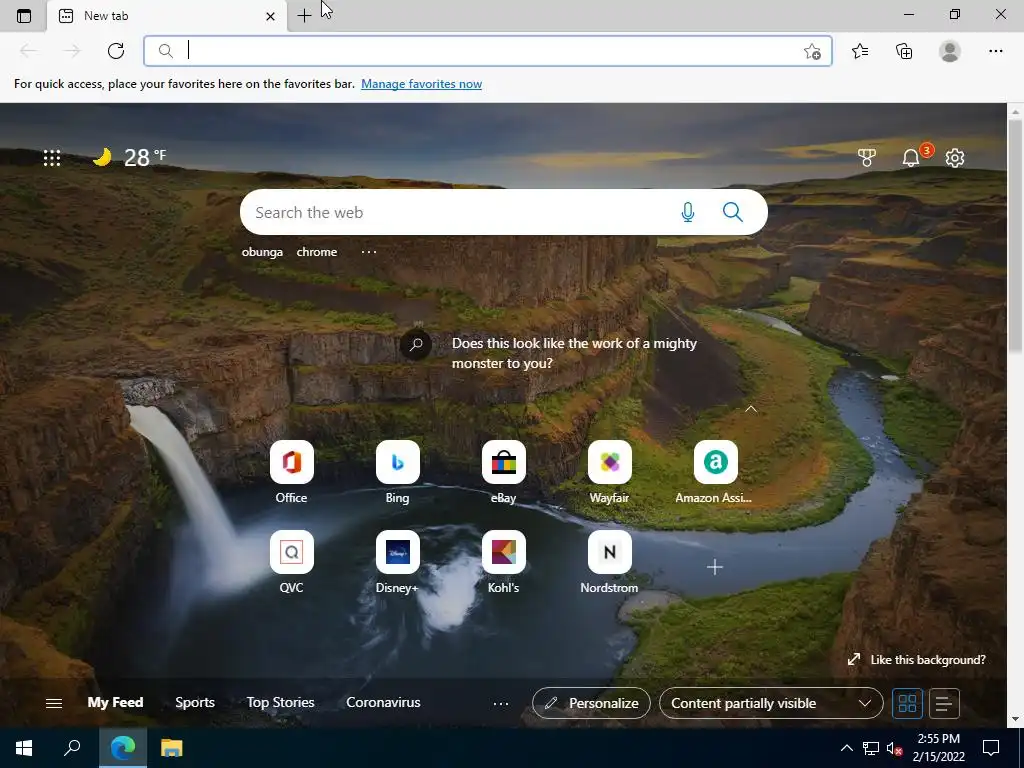Open Content partially visible dropdown
Screen dimensions: 1024x768
pyautogui.click(x=771, y=703)
